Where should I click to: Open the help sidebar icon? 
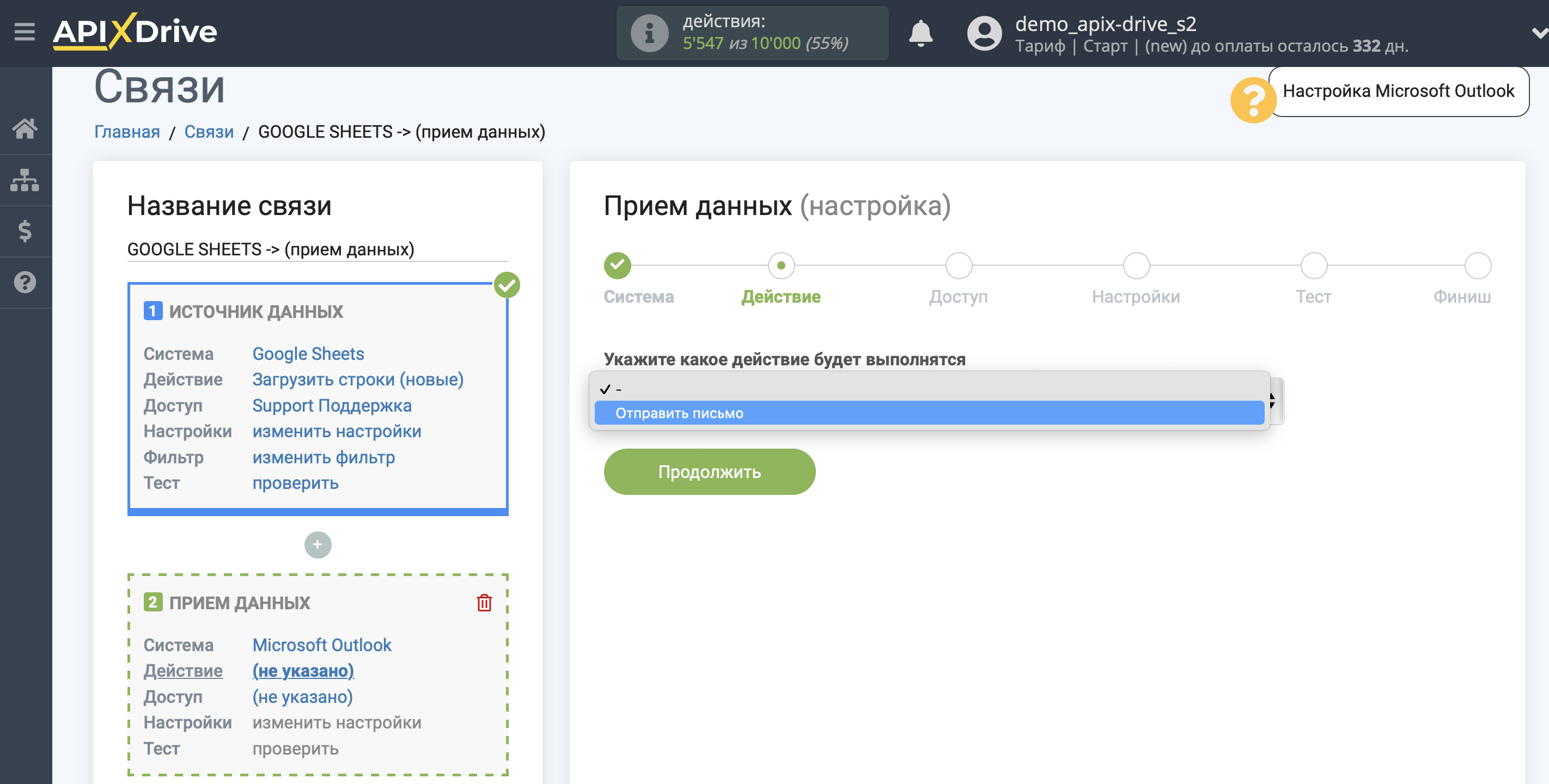coord(25,282)
